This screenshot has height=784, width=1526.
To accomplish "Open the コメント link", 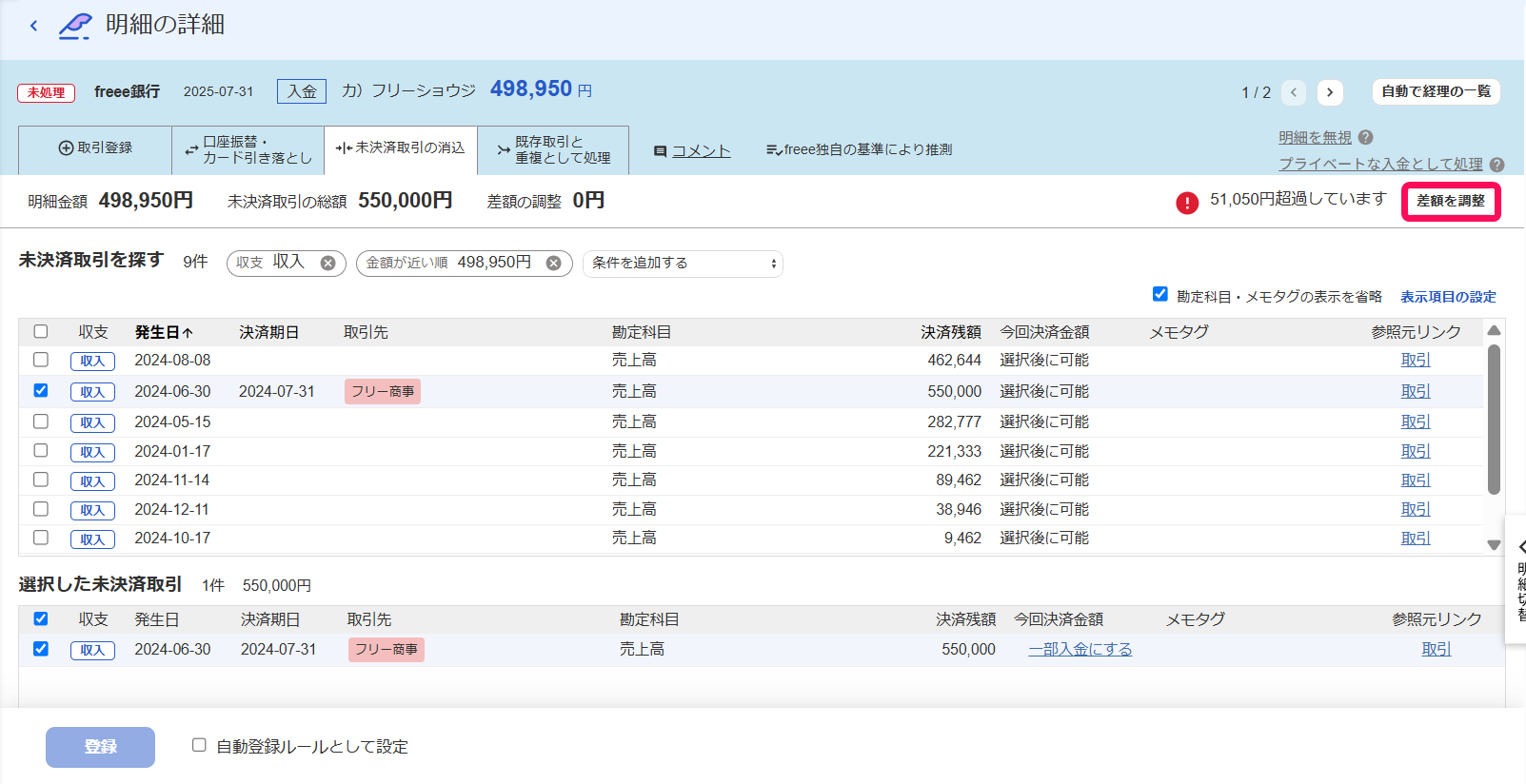I will [702, 151].
